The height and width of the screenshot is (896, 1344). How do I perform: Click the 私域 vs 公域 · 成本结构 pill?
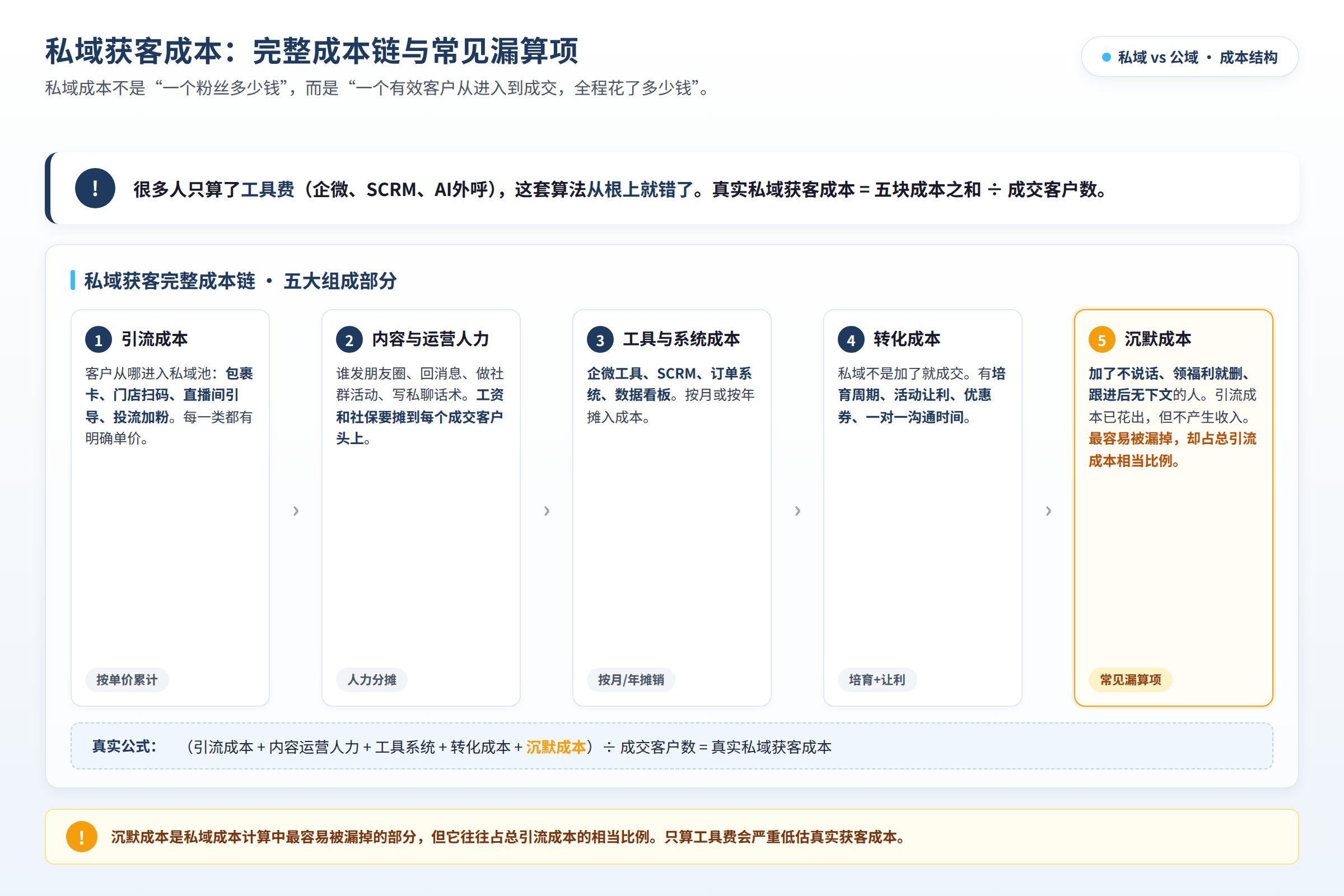(x=1189, y=57)
